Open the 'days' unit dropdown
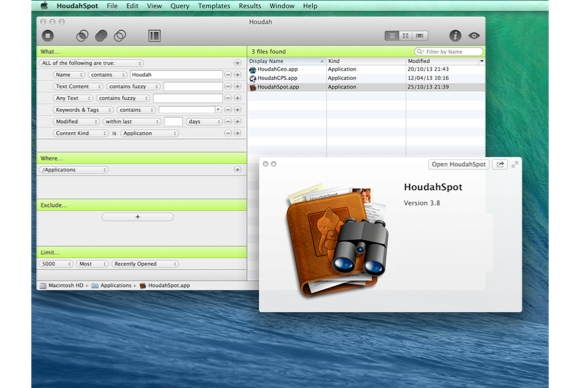The image size is (580, 388). tap(204, 121)
